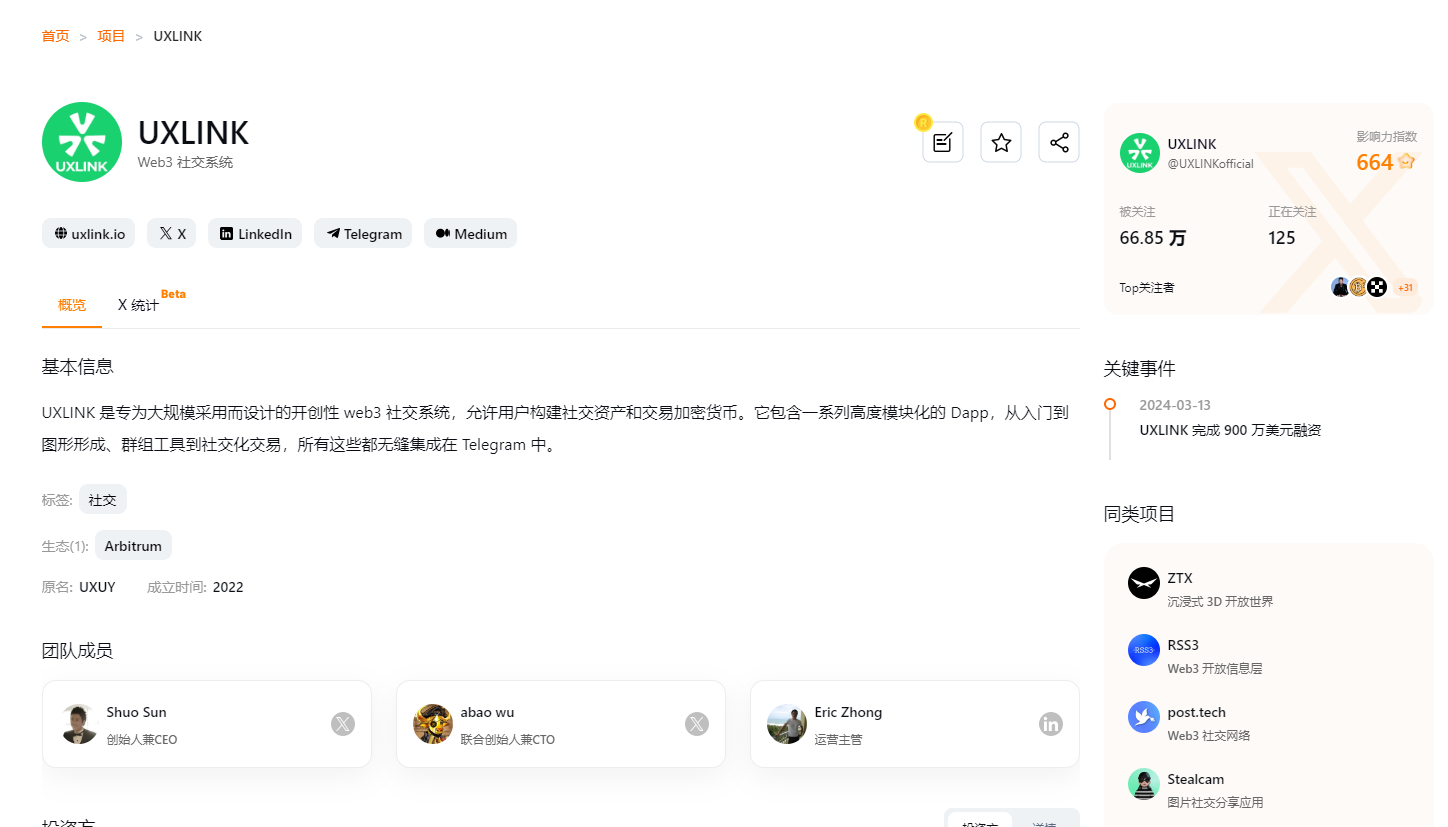Click the badge icon beside 664
The height and width of the screenshot is (827, 1448).
click(1406, 161)
